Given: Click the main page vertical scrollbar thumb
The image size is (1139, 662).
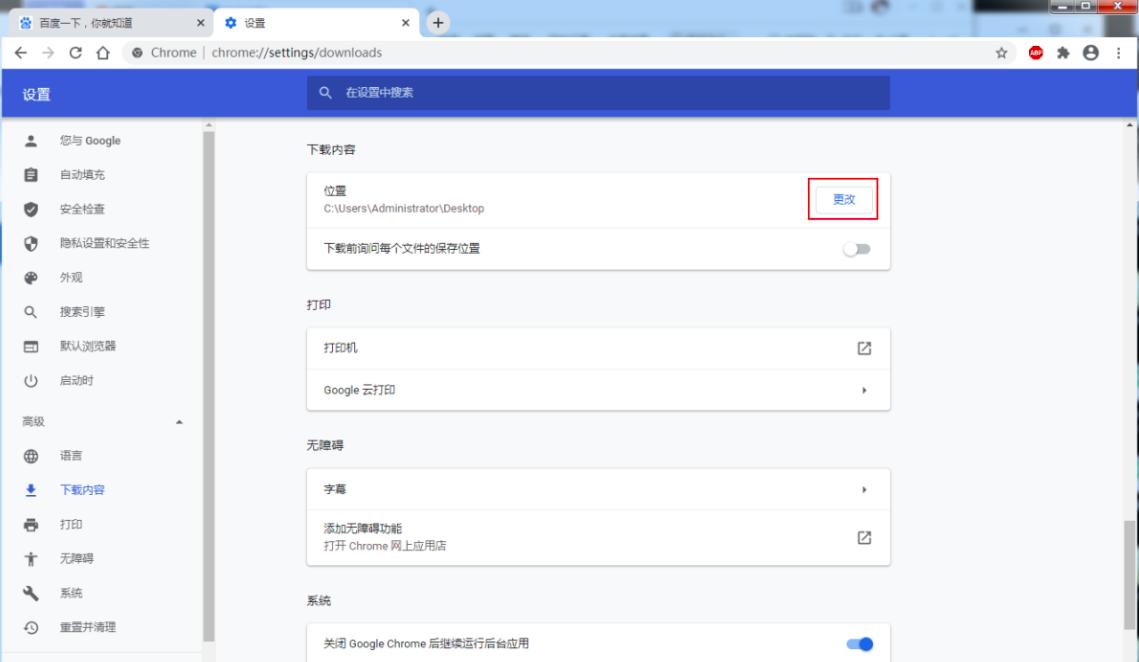Looking at the screenshot, I should (x=1129, y=574).
